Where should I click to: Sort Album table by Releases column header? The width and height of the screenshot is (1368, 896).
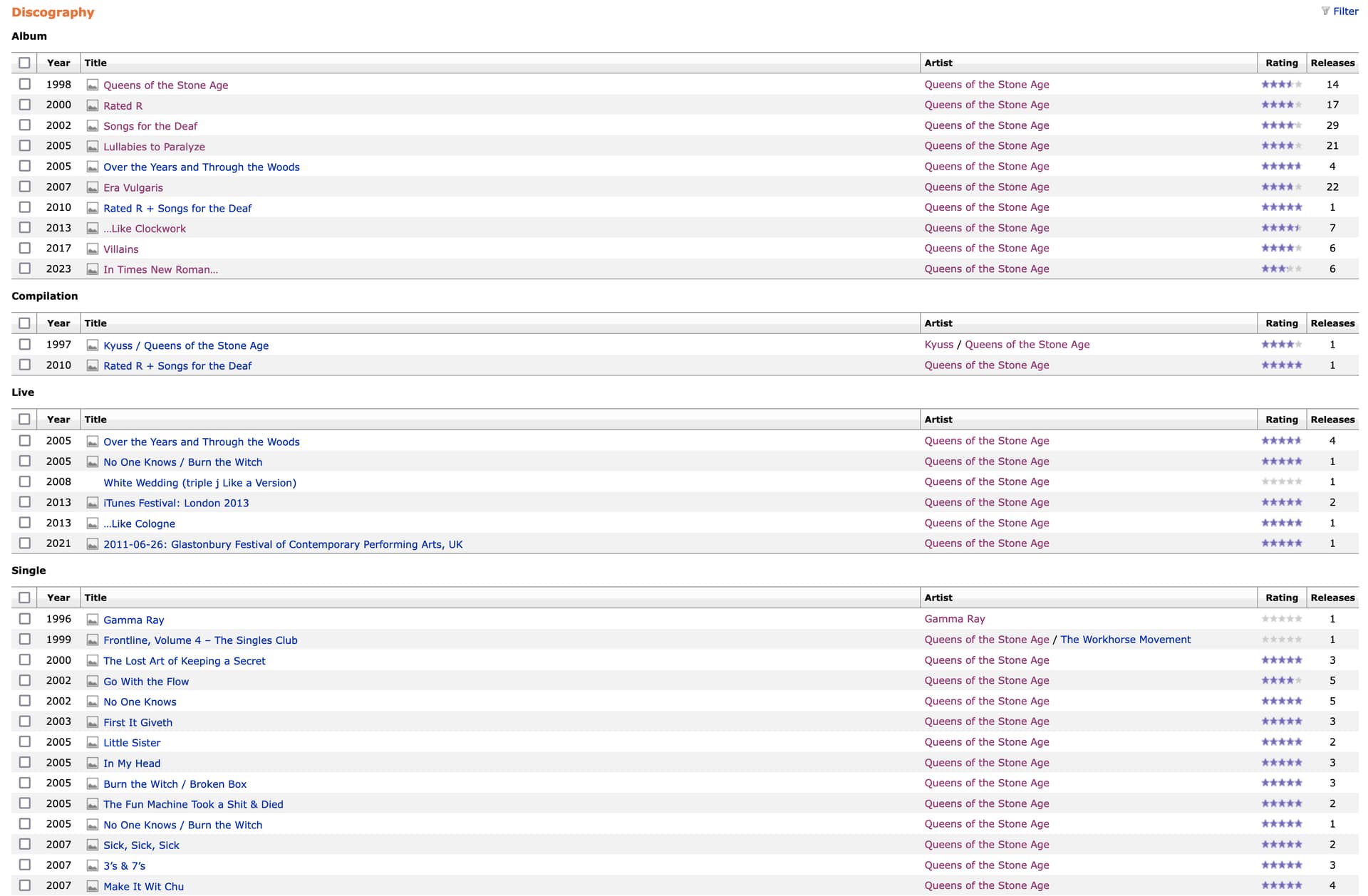[1332, 63]
